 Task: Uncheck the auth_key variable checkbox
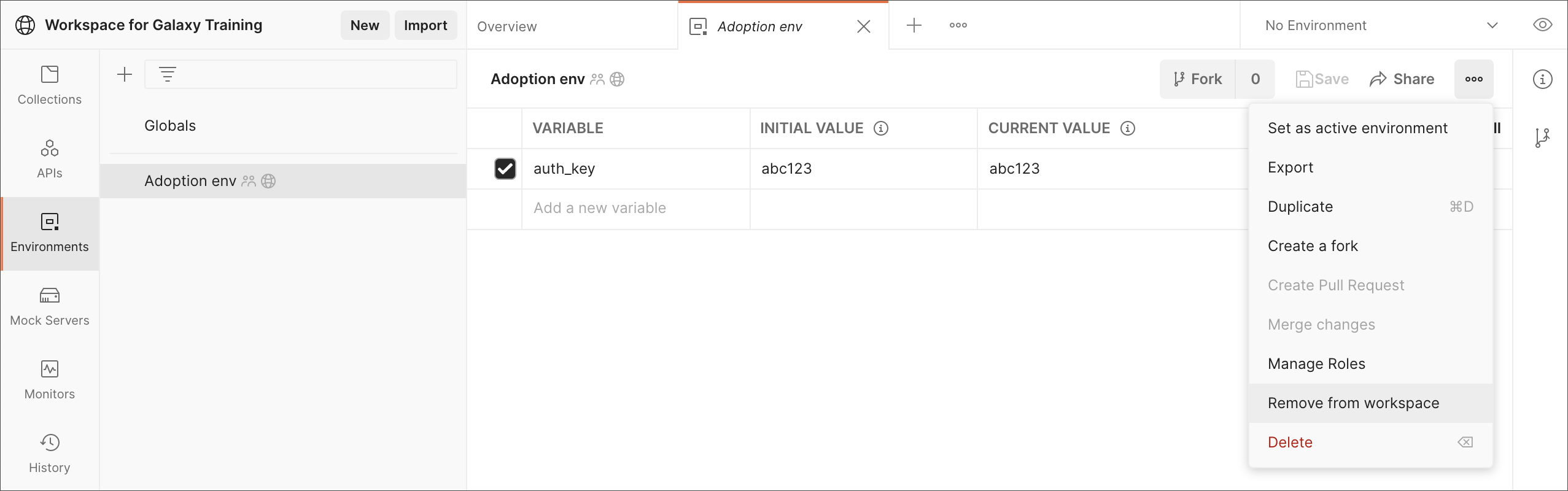point(505,169)
